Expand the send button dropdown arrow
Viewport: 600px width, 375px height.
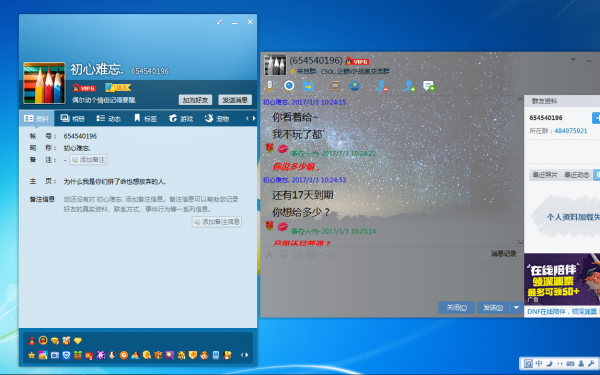(x=516, y=307)
